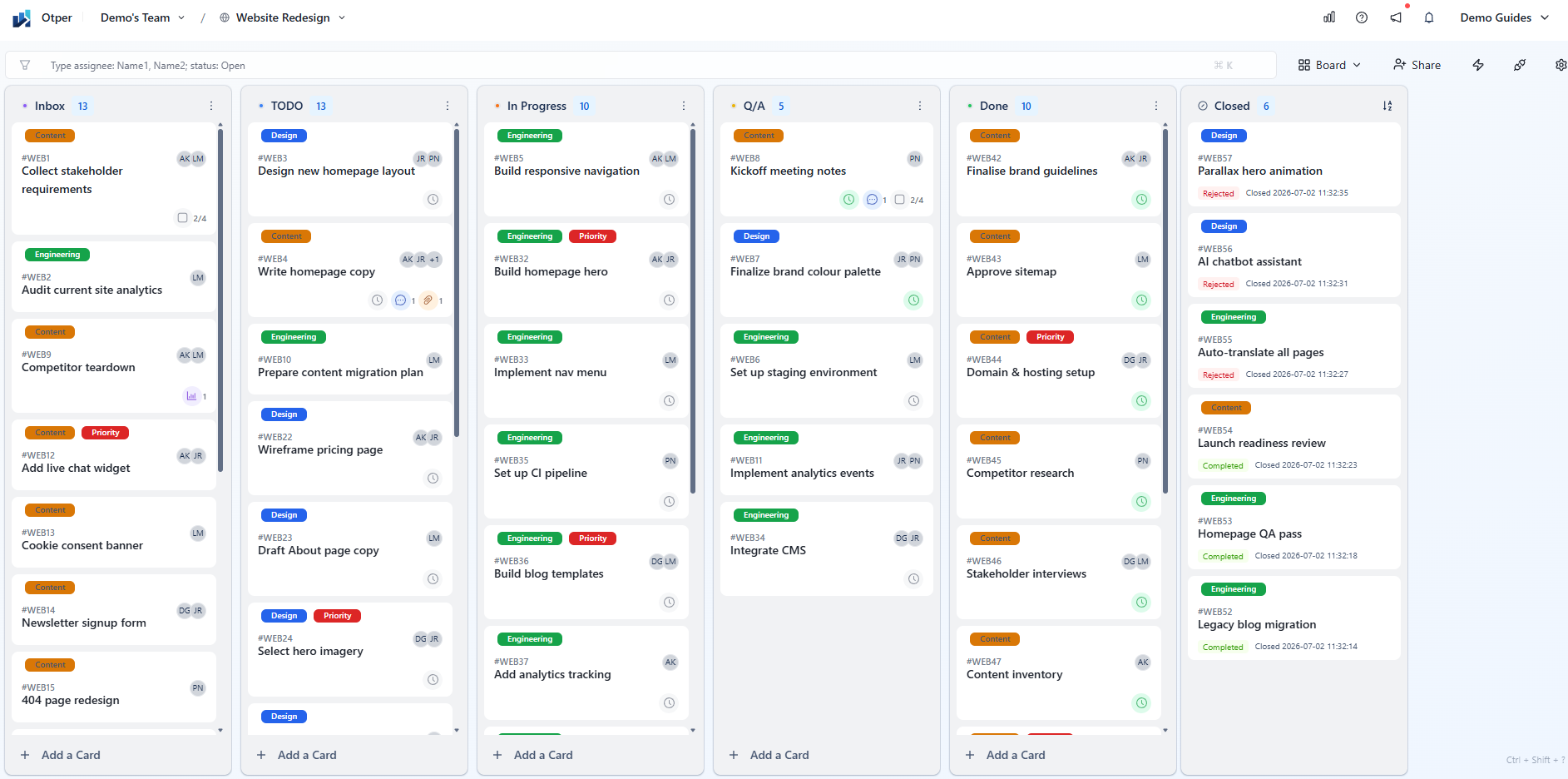Viewport: 1568px width, 779px height.
Task: Open In Progress column options menu
Action: (684, 106)
